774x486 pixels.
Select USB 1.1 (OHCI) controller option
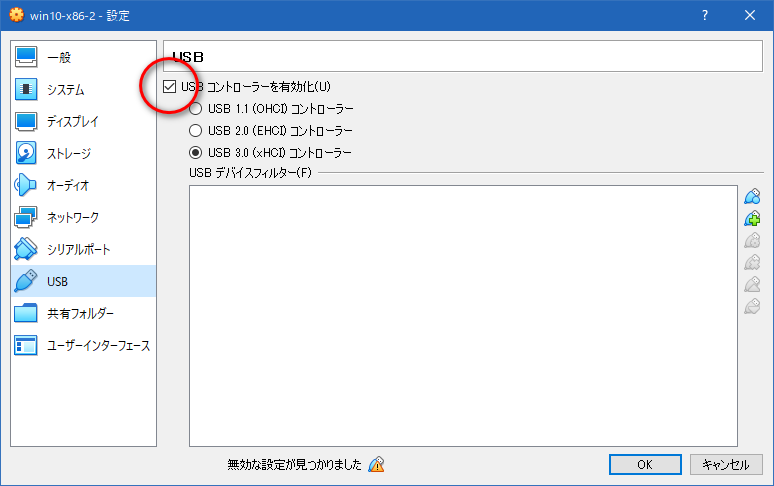(x=196, y=109)
